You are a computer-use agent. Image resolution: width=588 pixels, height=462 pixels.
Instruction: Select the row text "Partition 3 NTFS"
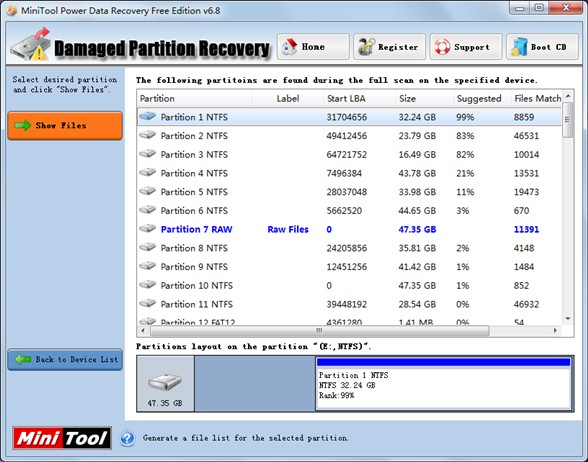tap(194, 154)
